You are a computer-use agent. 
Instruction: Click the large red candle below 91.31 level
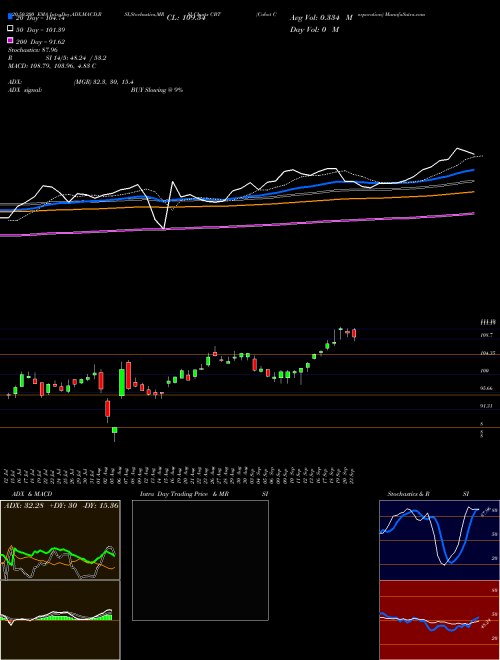[x=108, y=408]
